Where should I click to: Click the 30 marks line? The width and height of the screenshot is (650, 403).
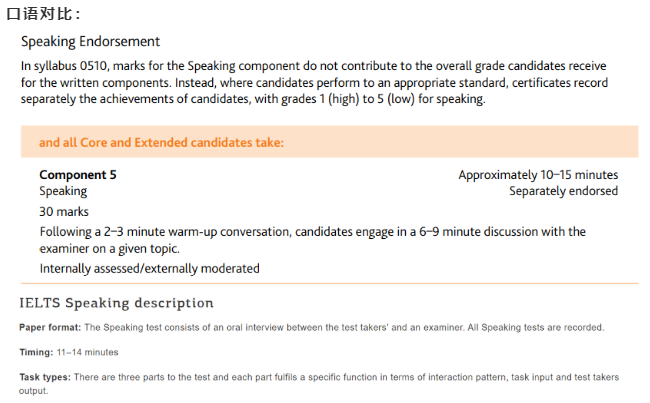point(64,212)
